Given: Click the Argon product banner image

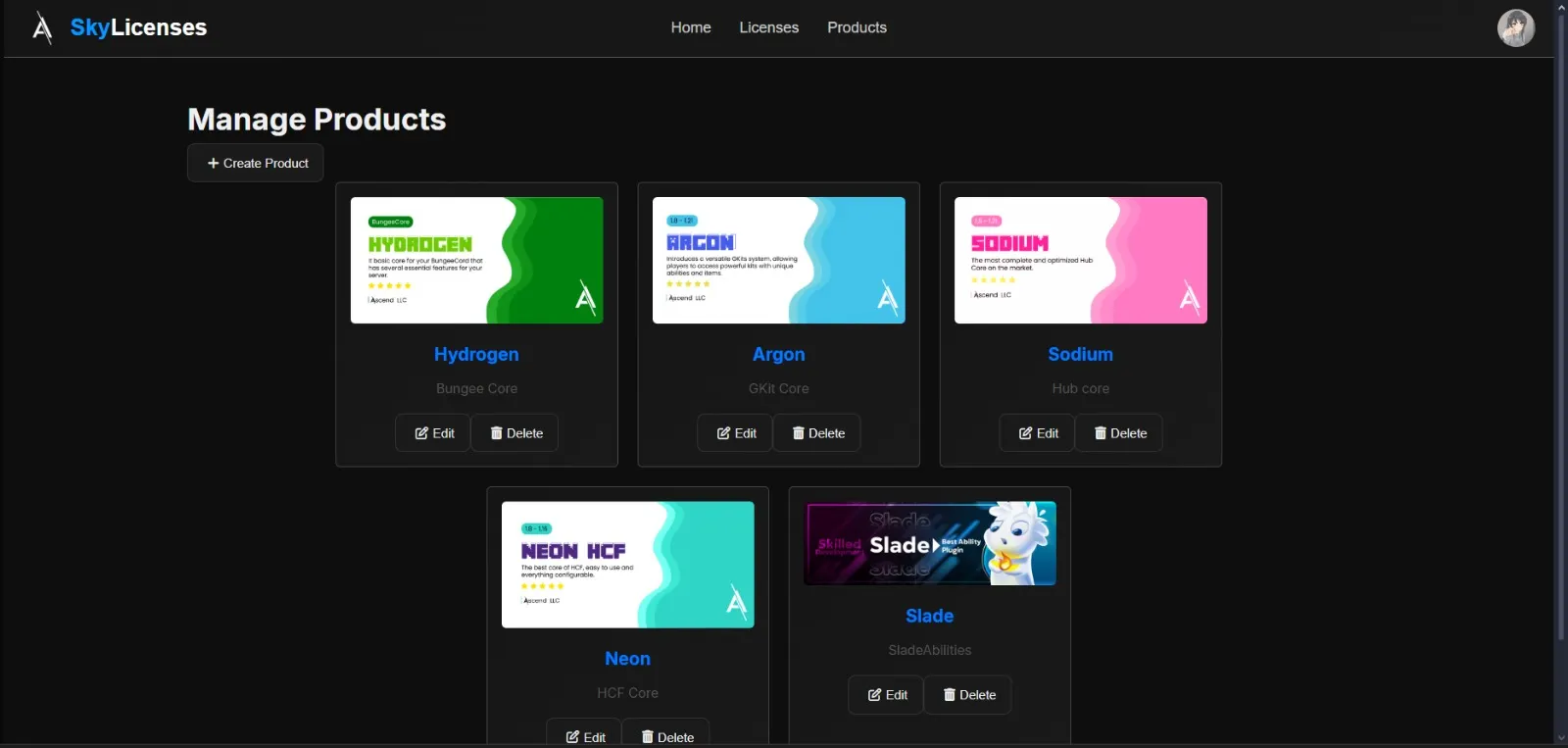Looking at the screenshot, I should tap(778, 261).
